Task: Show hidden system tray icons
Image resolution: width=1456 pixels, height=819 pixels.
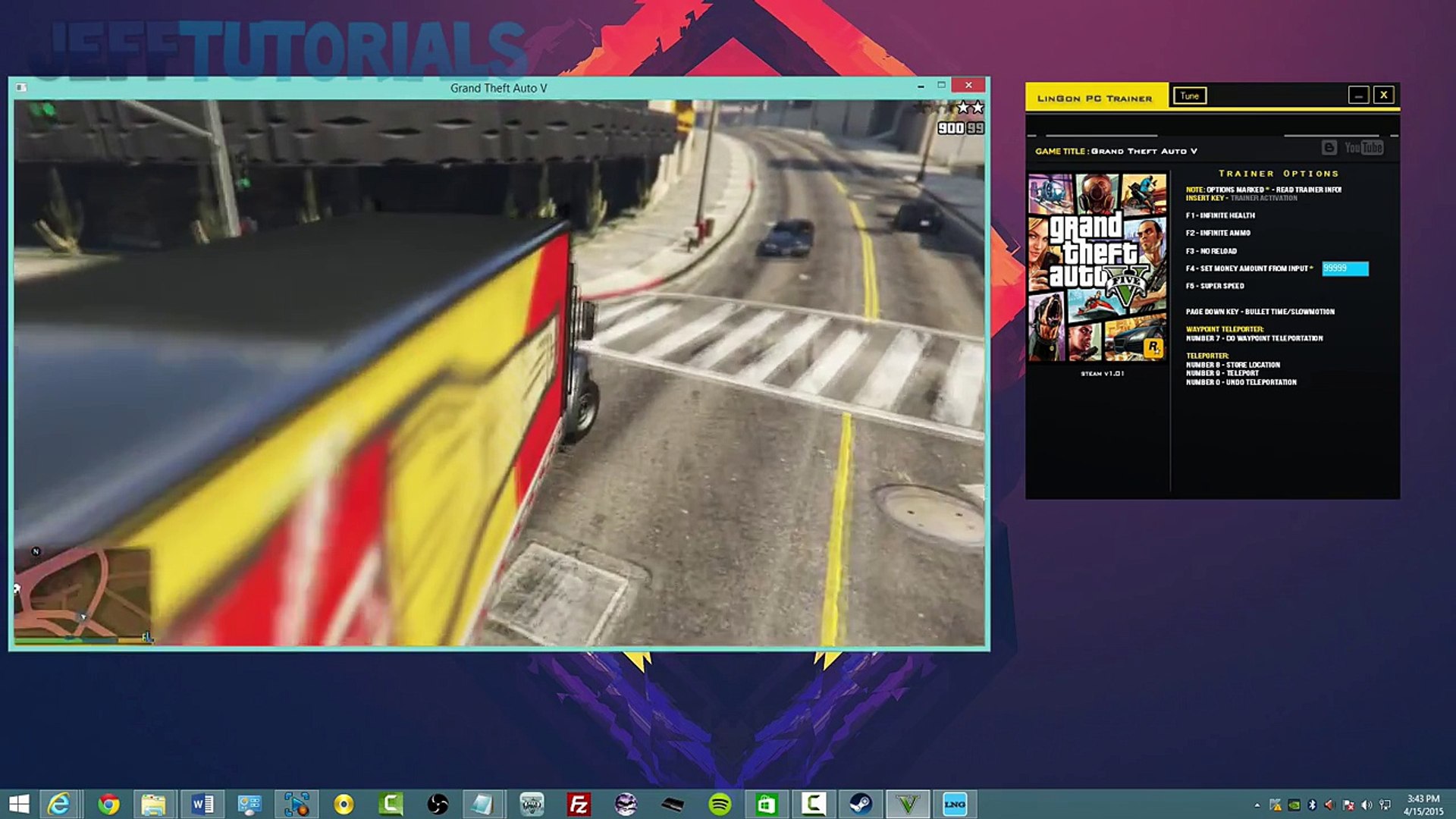Action: 1257,805
